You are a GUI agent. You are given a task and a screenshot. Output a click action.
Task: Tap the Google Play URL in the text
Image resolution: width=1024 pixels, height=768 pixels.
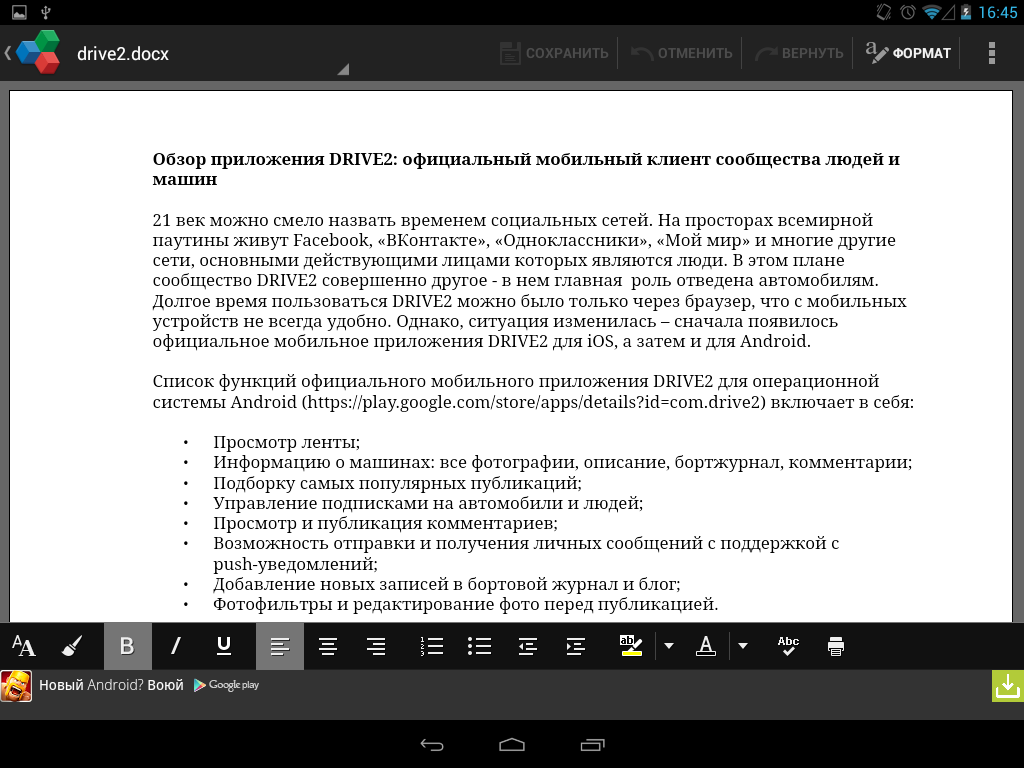tap(533, 402)
